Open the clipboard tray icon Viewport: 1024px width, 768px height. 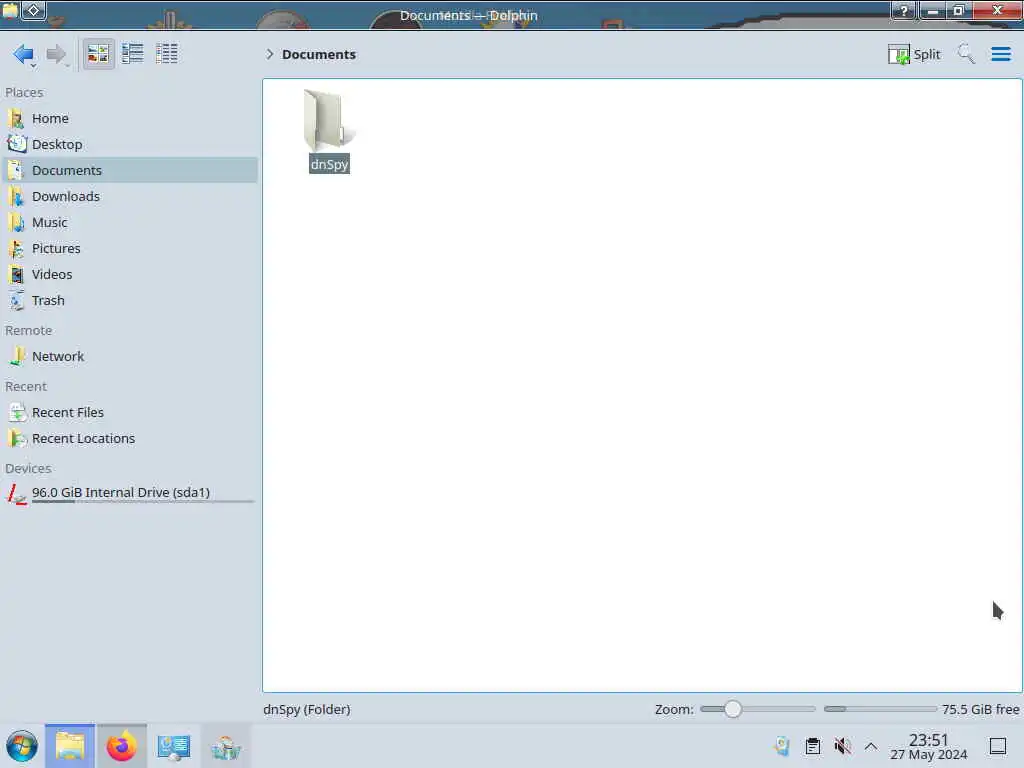coord(812,746)
